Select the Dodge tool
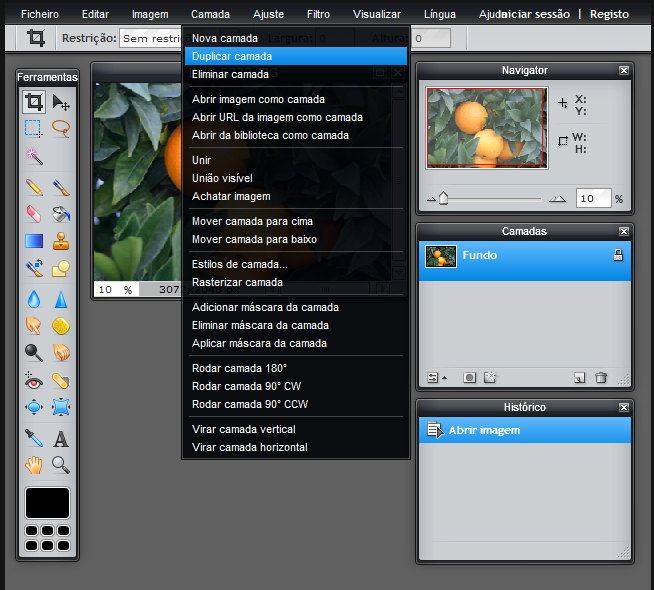 (x=34, y=353)
